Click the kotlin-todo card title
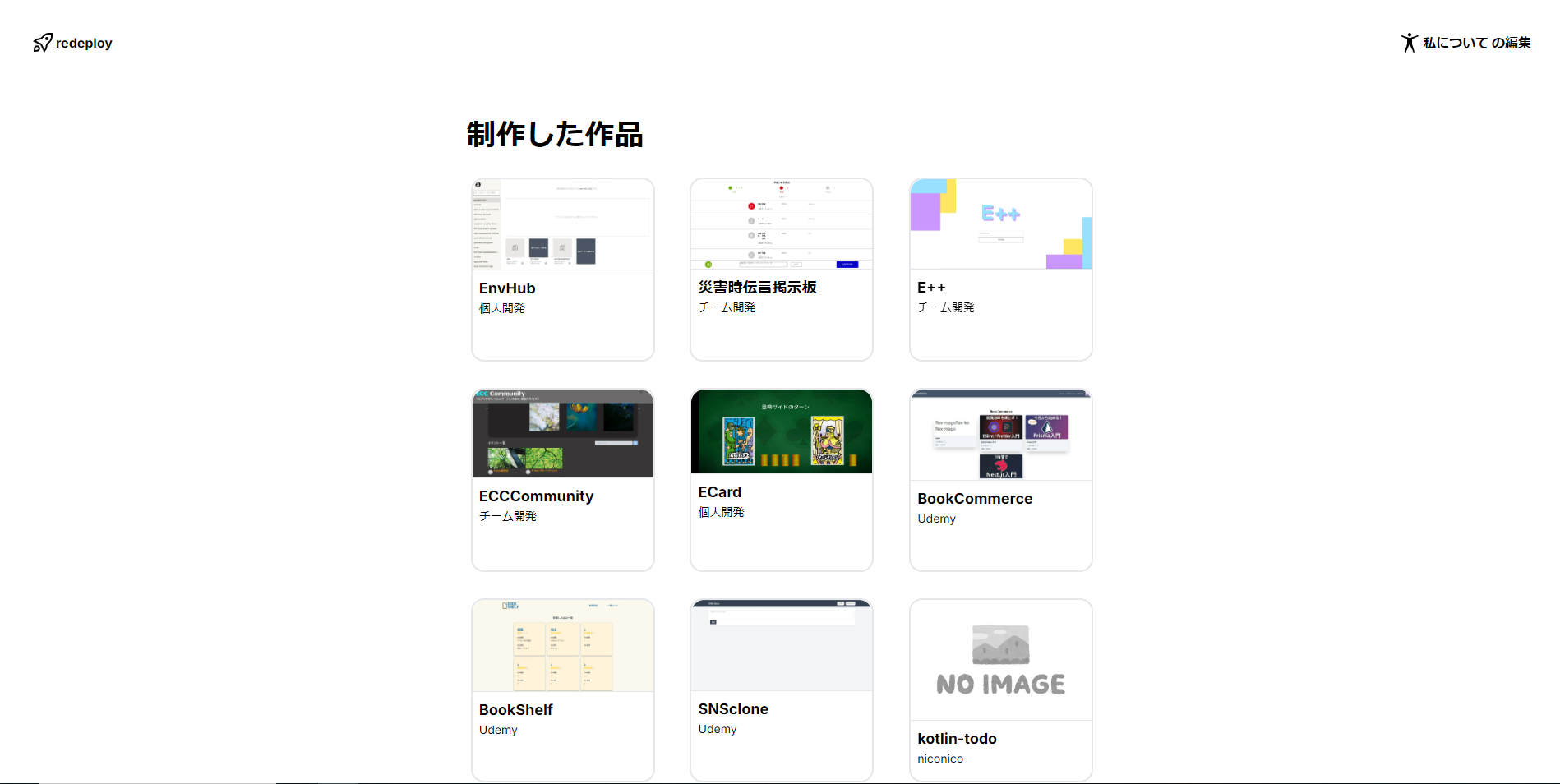The height and width of the screenshot is (784, 1560). (957, 739)
